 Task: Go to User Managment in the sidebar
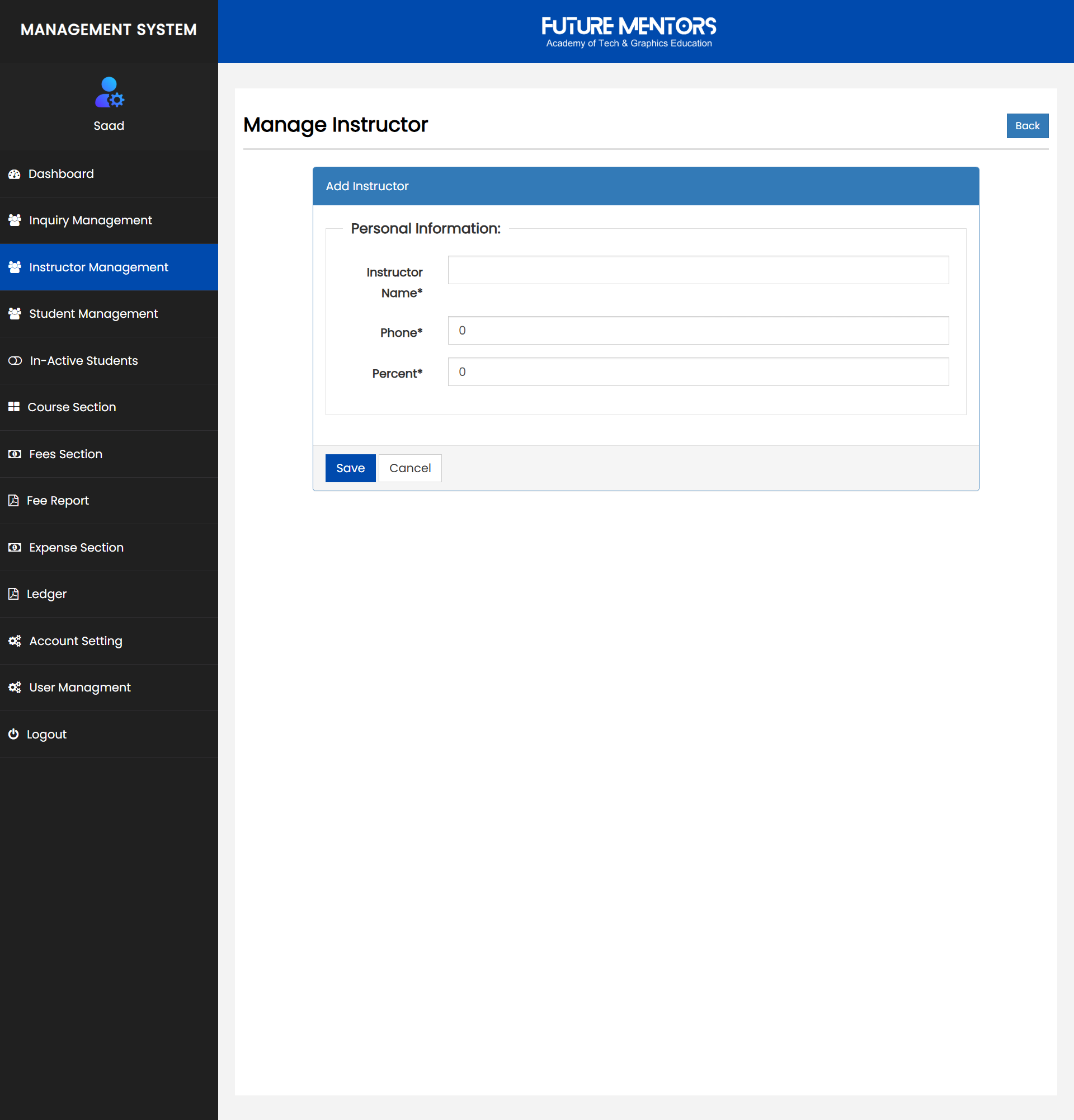pos(80,688)
